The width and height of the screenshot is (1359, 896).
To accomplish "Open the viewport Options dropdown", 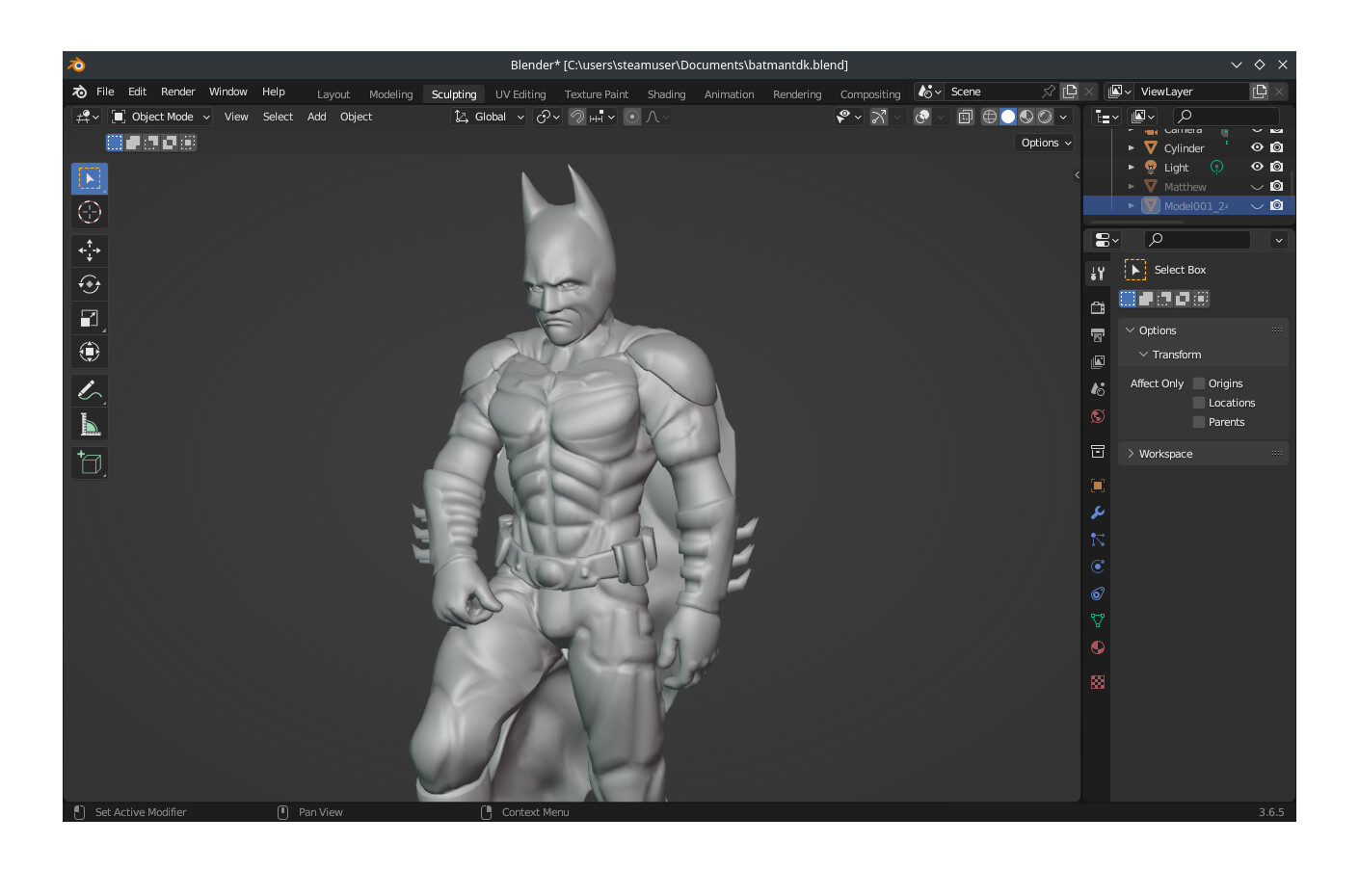I will click(1046, 143).
